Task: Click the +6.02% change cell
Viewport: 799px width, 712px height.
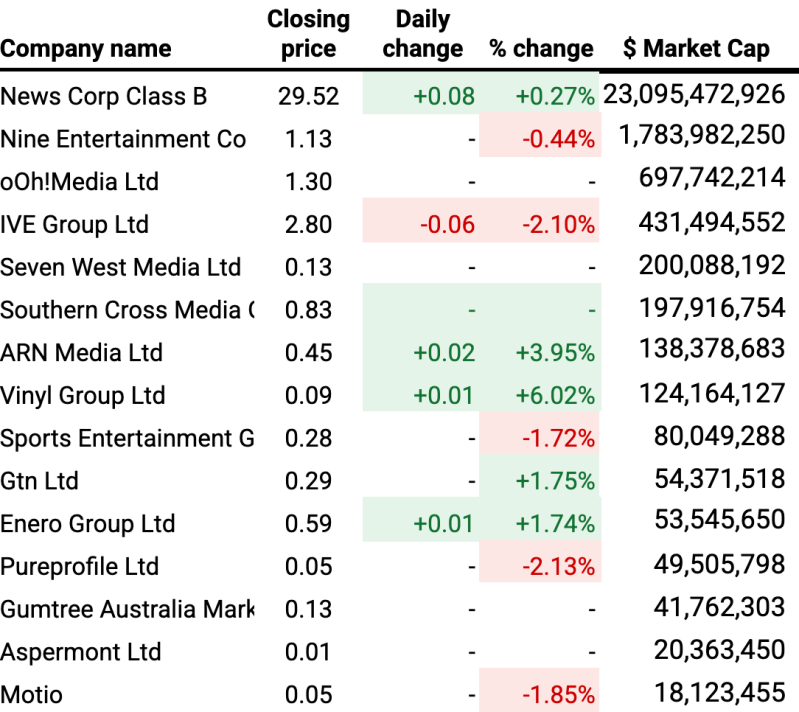Action: click(x=555, y=395)
